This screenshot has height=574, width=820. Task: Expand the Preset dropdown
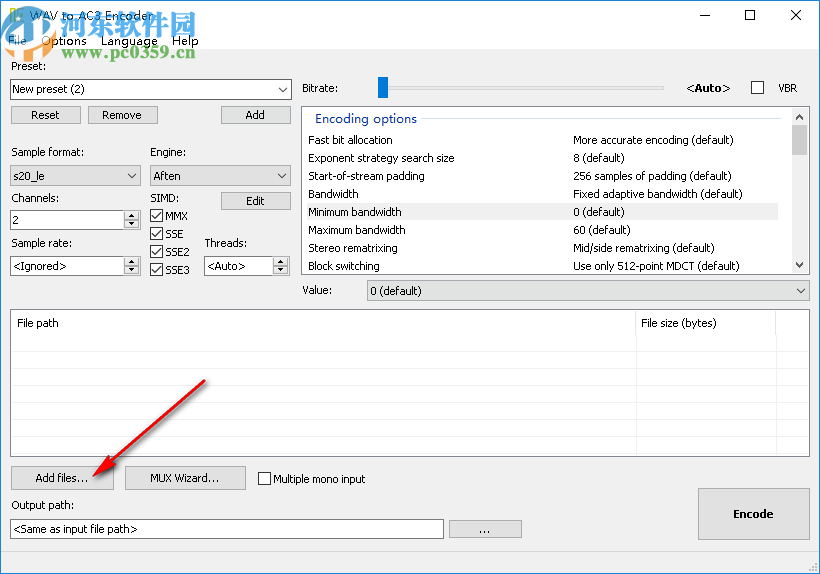283,89
